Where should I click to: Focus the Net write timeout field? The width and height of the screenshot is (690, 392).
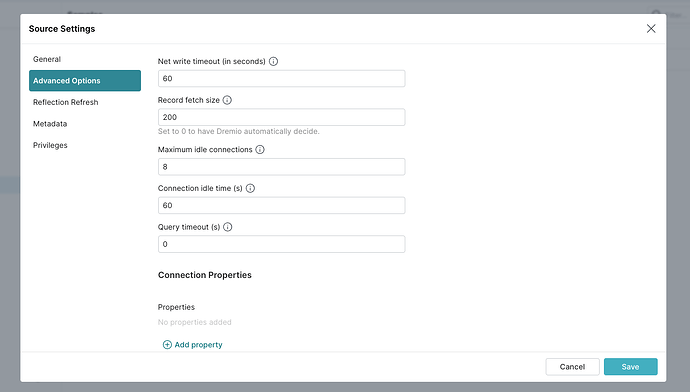(x=282, y=78)
